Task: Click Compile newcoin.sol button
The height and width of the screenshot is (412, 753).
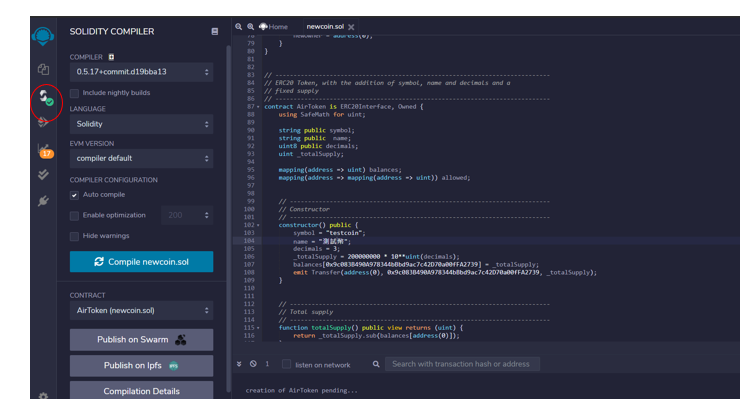Action: 141,262
